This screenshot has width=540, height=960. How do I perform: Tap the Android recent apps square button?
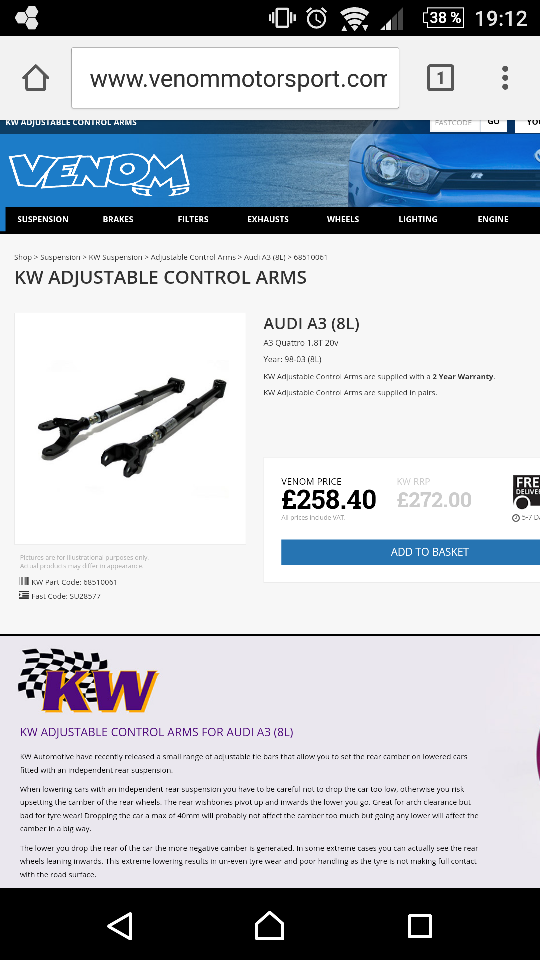click(x=419, y=925)
